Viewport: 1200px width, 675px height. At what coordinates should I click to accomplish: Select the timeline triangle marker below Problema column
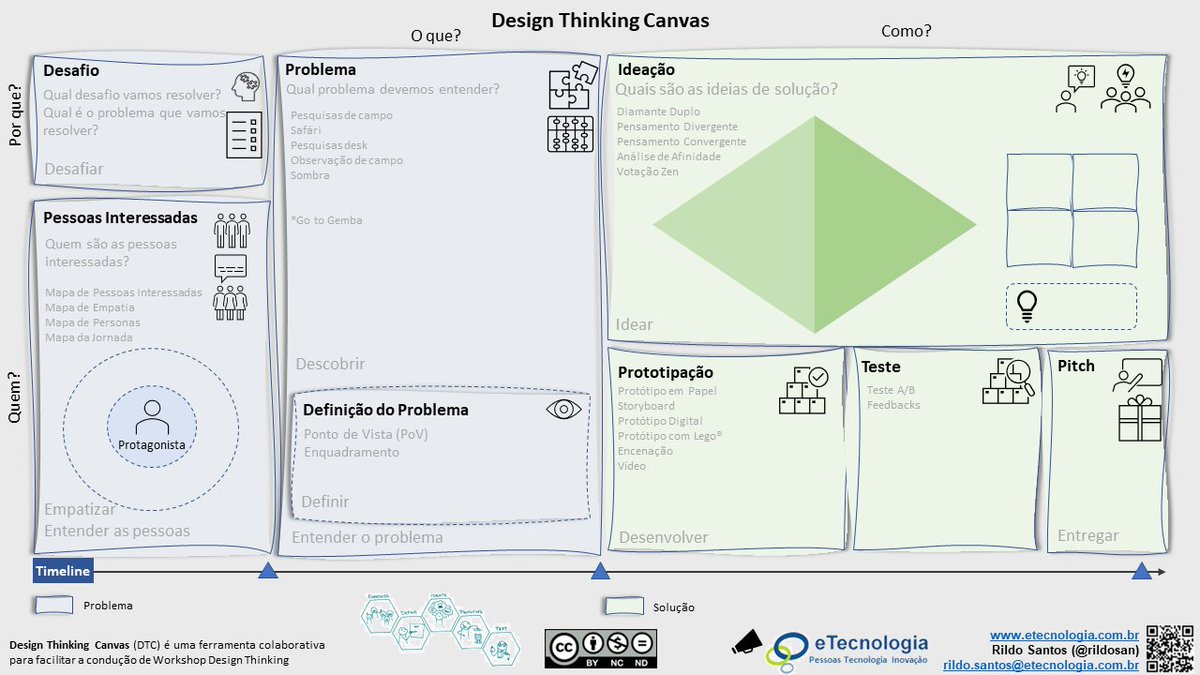(x=600, y=571)
